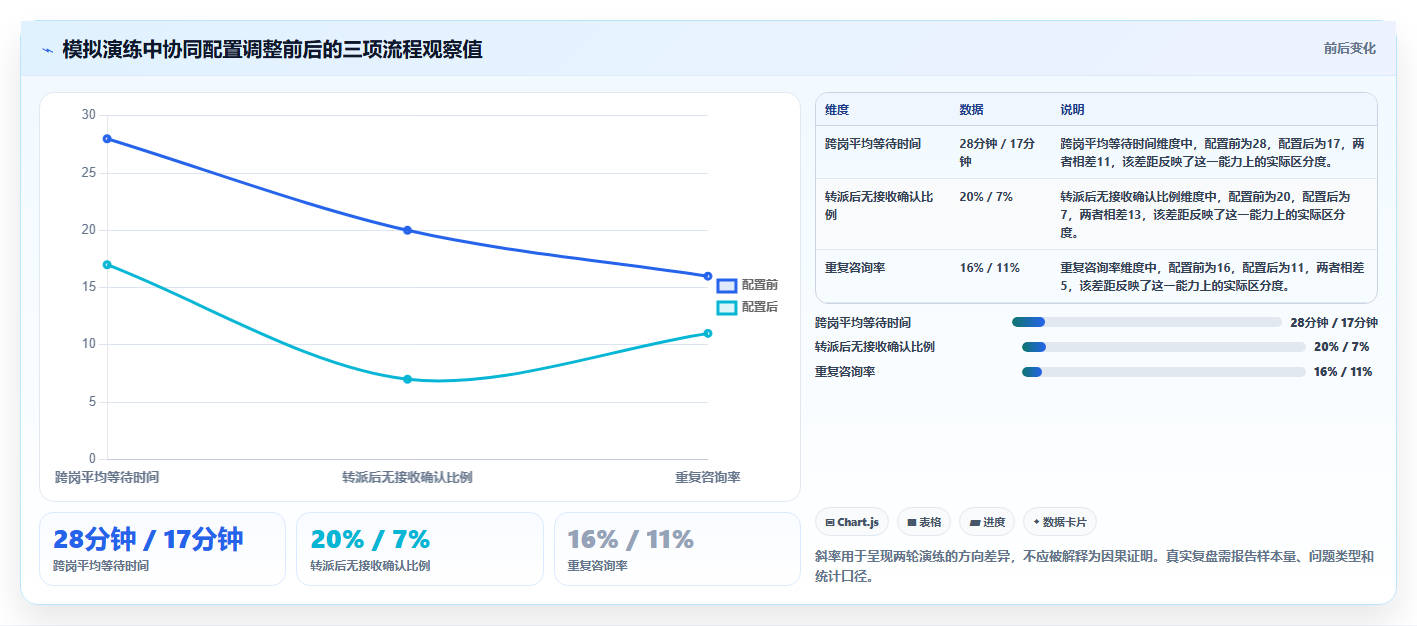Viewport: 1417px width, 626px height.
Task: Click the icon in the Chart.js tag
Action: [830, 522]
